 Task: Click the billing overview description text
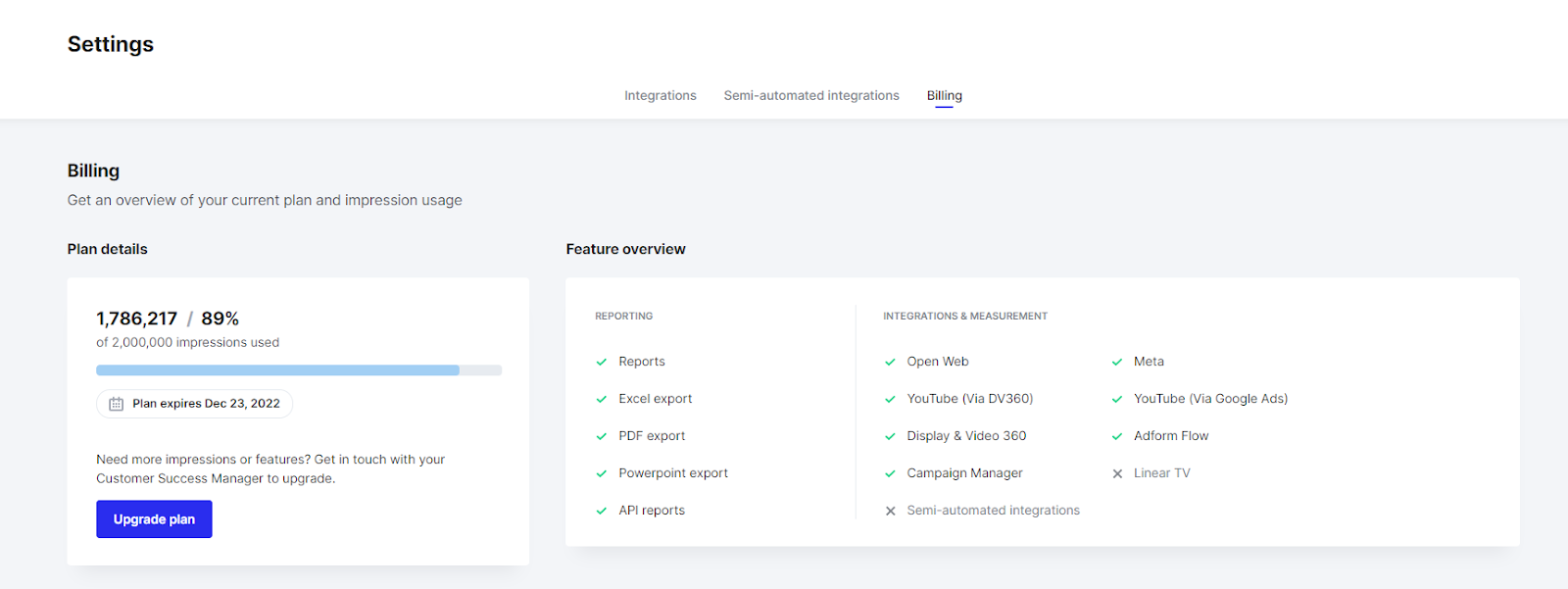pos(265,200)
